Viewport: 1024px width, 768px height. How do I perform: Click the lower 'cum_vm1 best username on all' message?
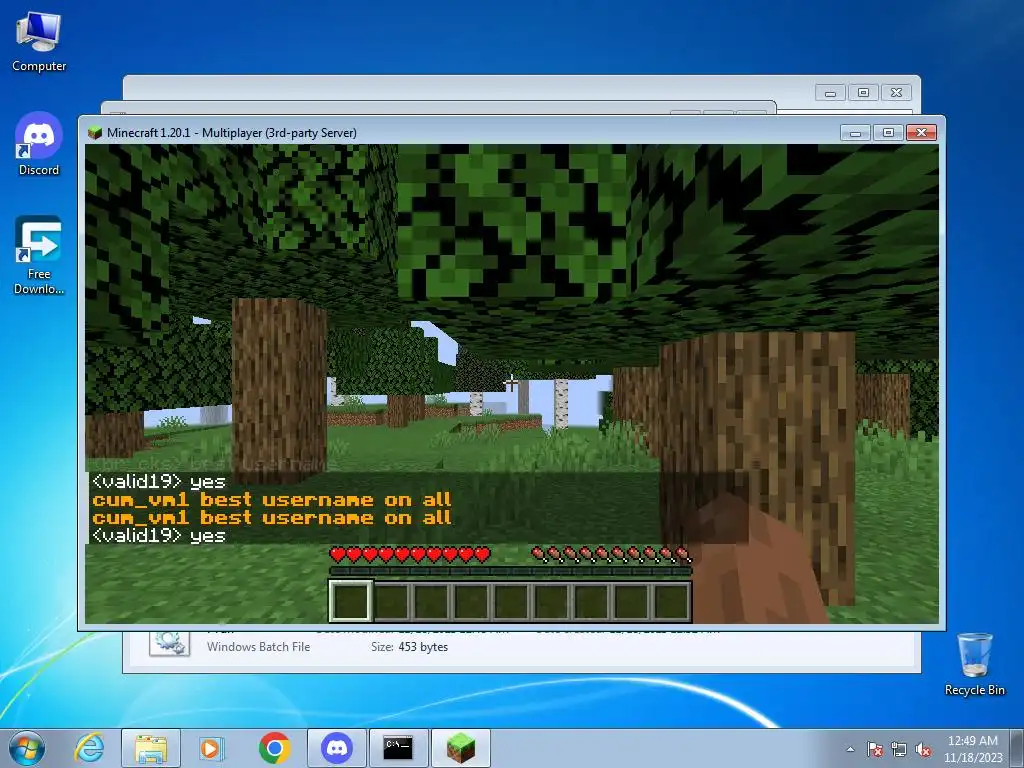[272, 518]
